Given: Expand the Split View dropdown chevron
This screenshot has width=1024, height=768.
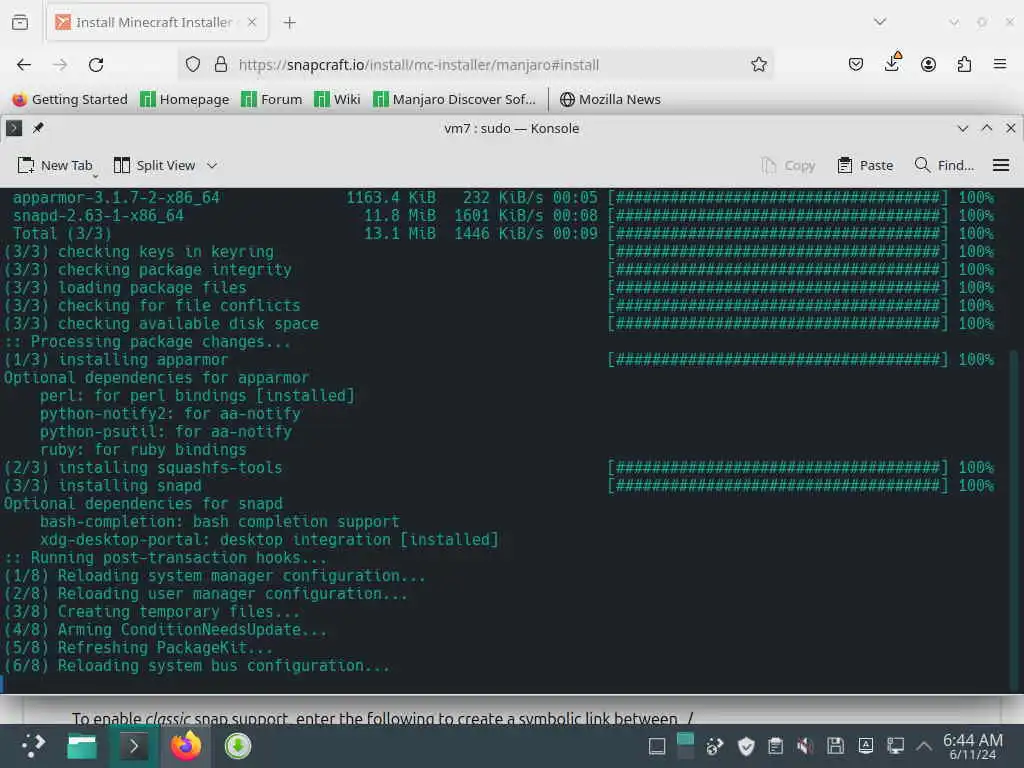Looking at the screenshot, I should (212, 165).
